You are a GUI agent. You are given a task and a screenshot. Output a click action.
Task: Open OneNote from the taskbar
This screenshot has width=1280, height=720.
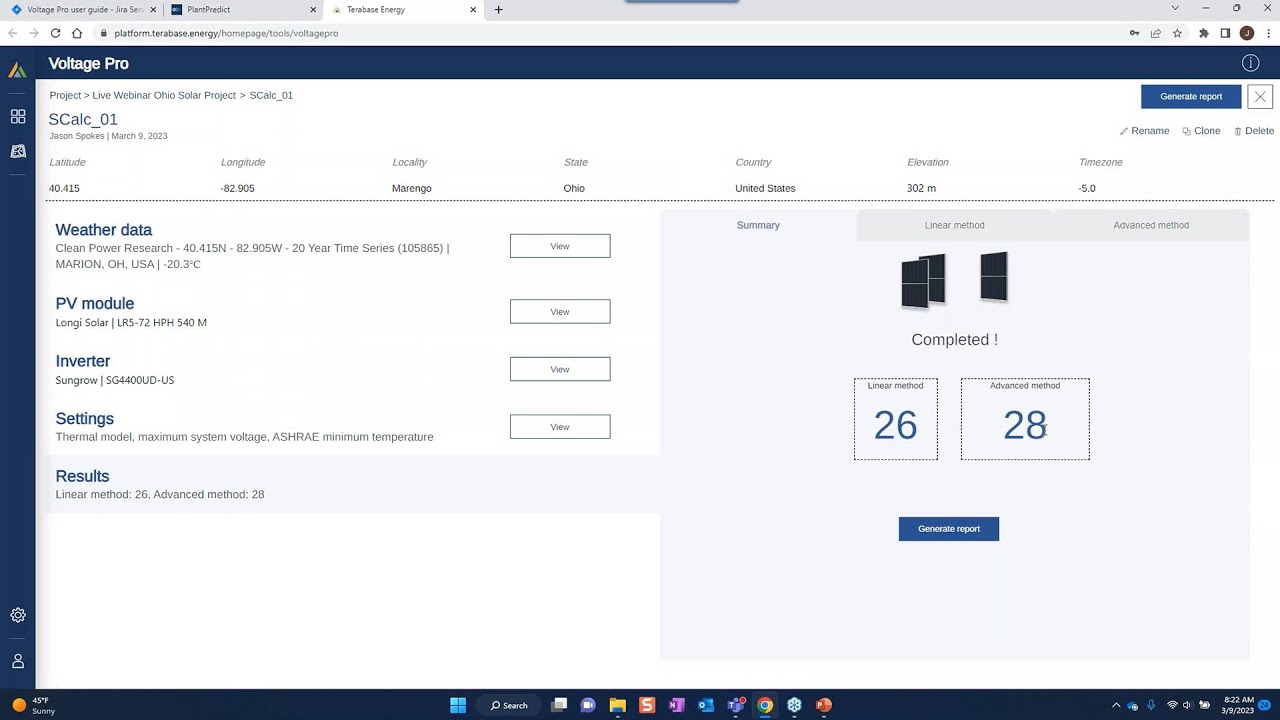click(676, 705)
